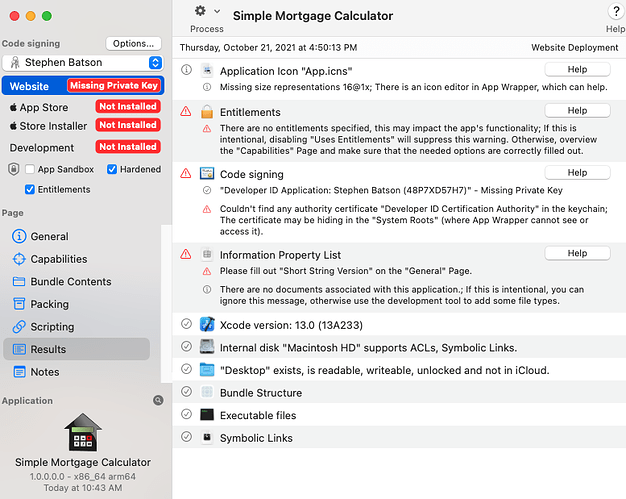
Task: Click the App Store Not Installed badge
Action: pos(128,107)
